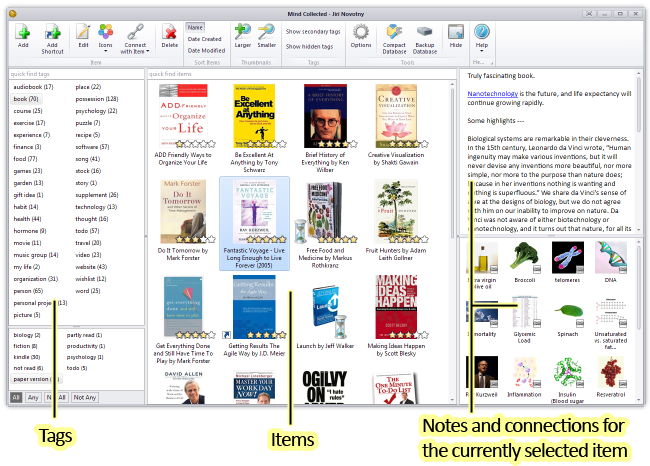Select the person (65) tag

pos(28,291)
